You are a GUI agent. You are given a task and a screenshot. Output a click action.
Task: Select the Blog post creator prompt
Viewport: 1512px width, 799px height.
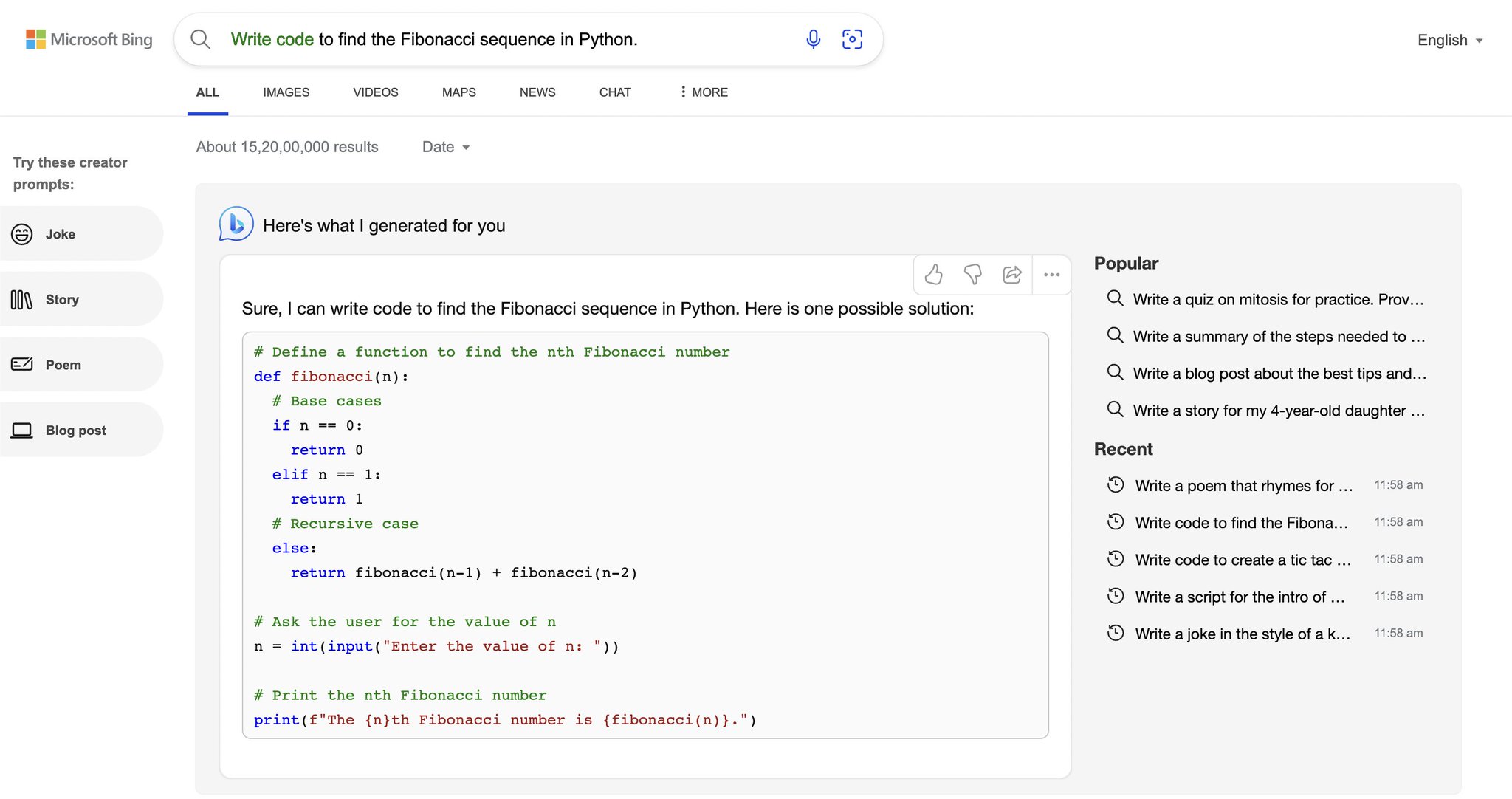coord(80,430)
